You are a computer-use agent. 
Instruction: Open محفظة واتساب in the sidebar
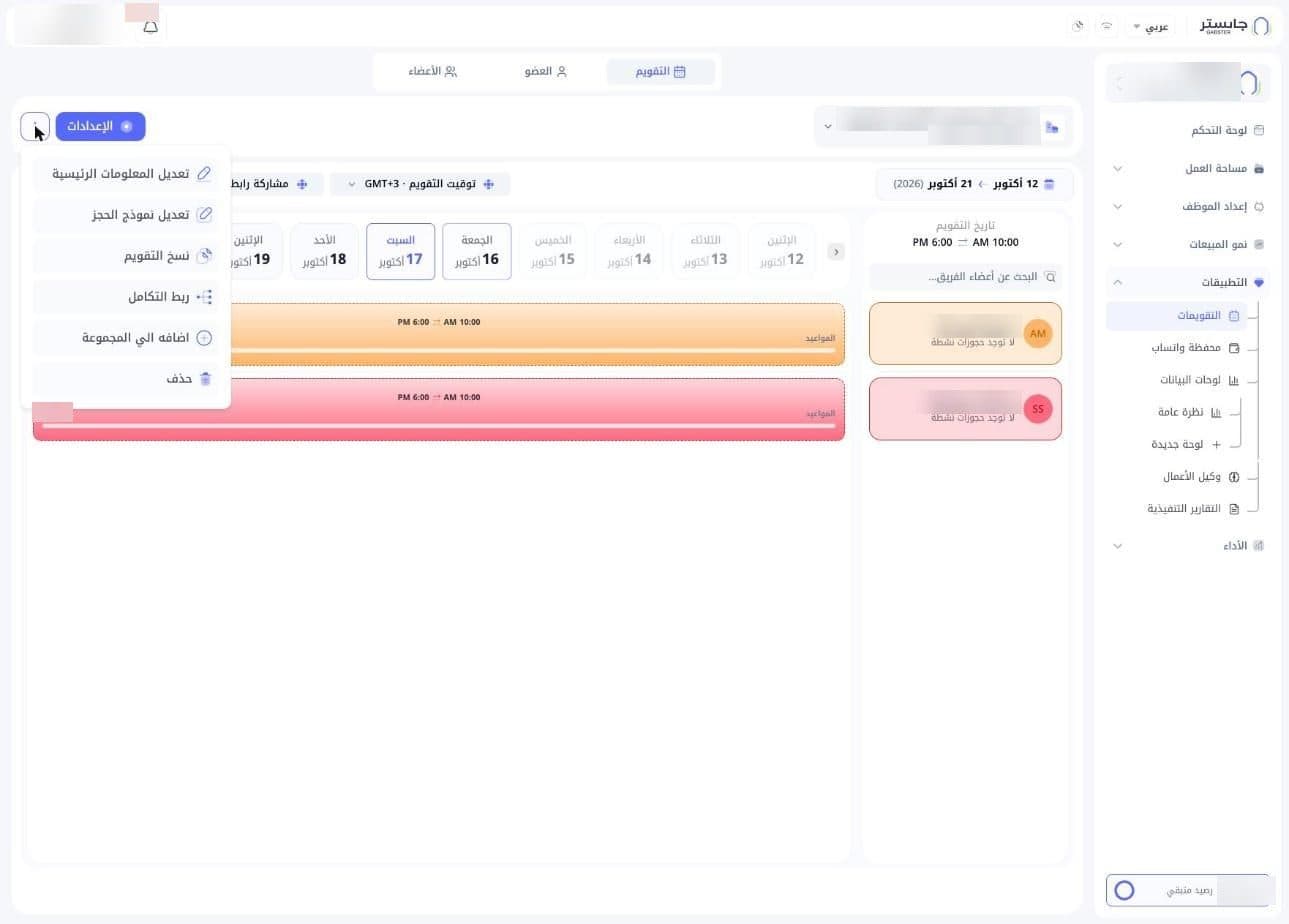[1195, 348]
